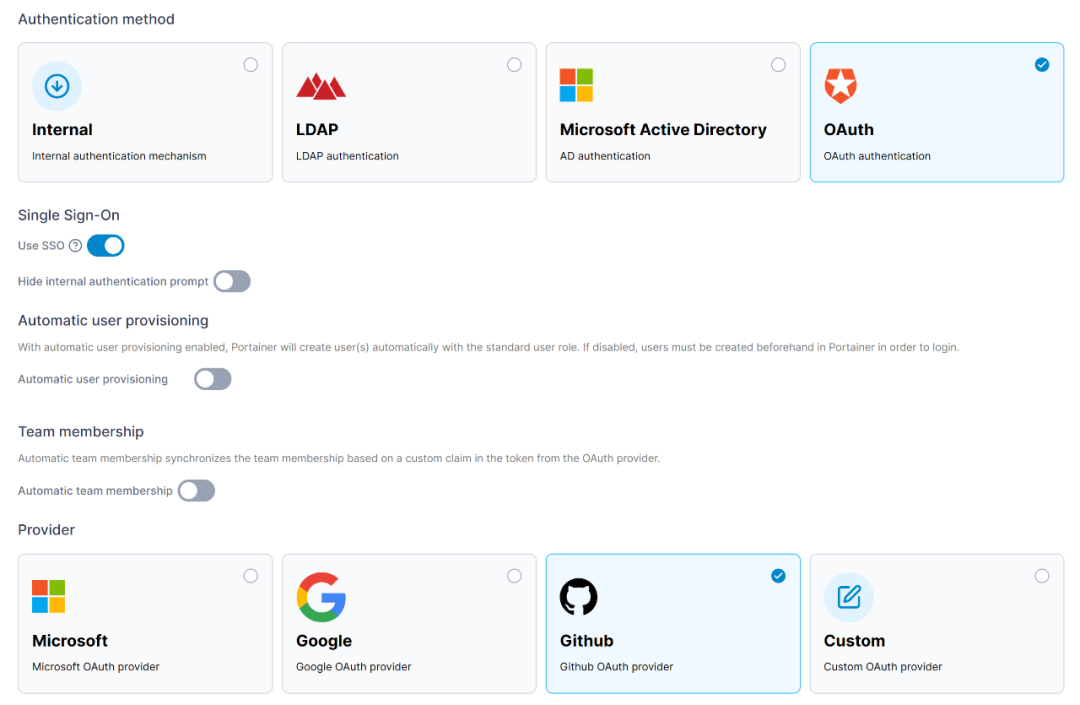Viewport: 1080px width, 705px height.
Task: Select the Google provider radio button
Action: [514, 576]
